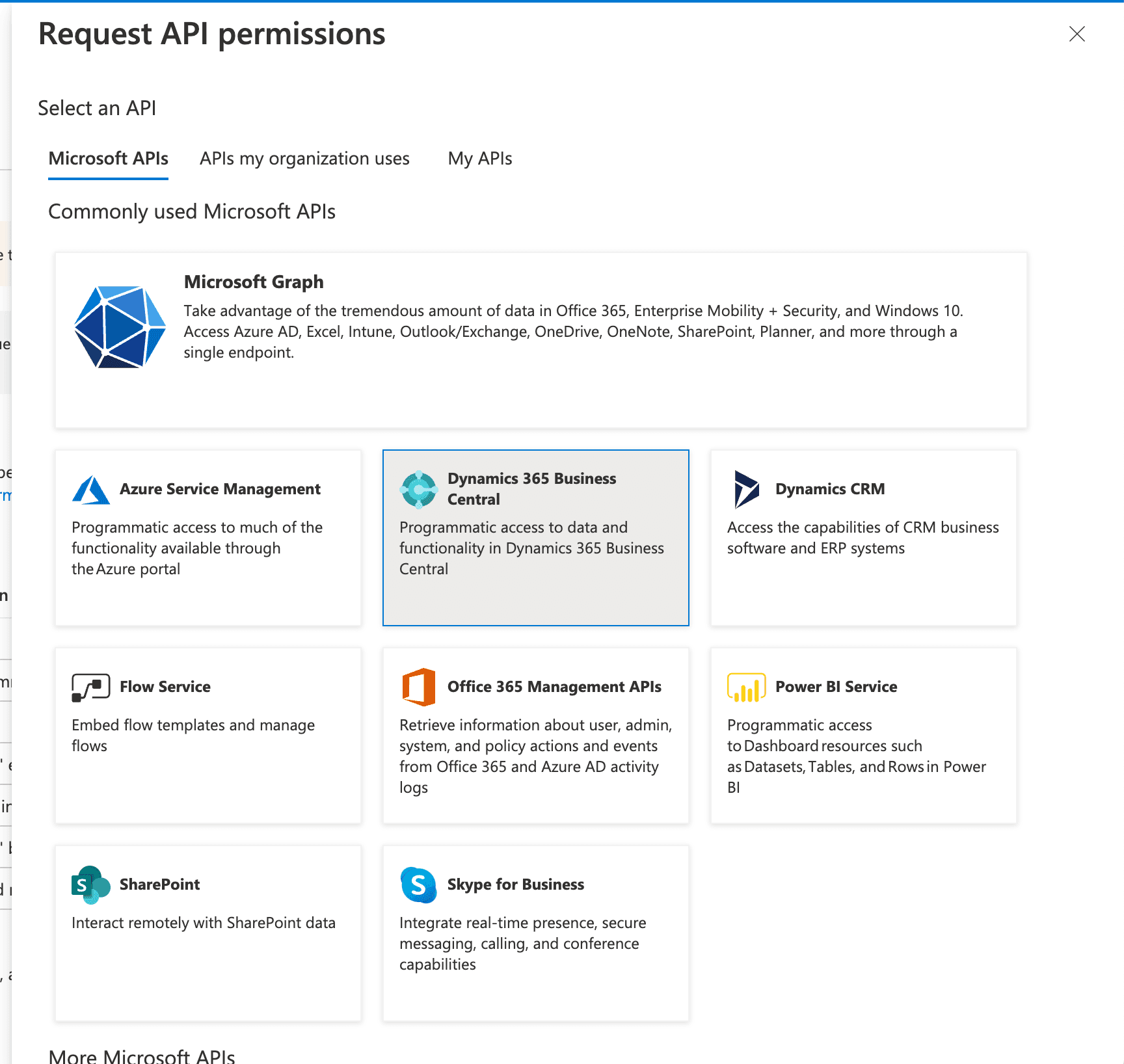Click the Dynamics 365 Business Central icon
1124x1064 pixels.
coord(419,488)
